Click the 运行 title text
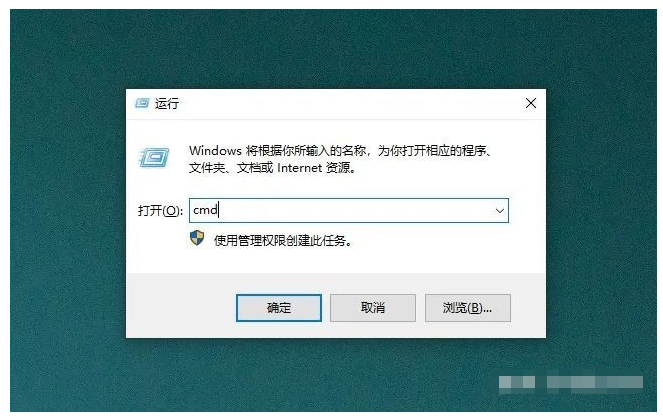This screenshot has width=663, height=419. pos(167,104)
